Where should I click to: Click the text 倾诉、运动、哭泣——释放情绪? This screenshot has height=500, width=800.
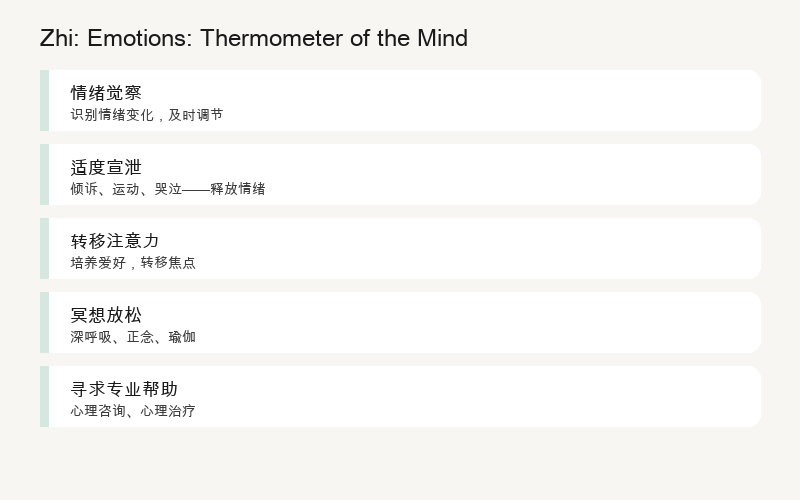point(168,189)
